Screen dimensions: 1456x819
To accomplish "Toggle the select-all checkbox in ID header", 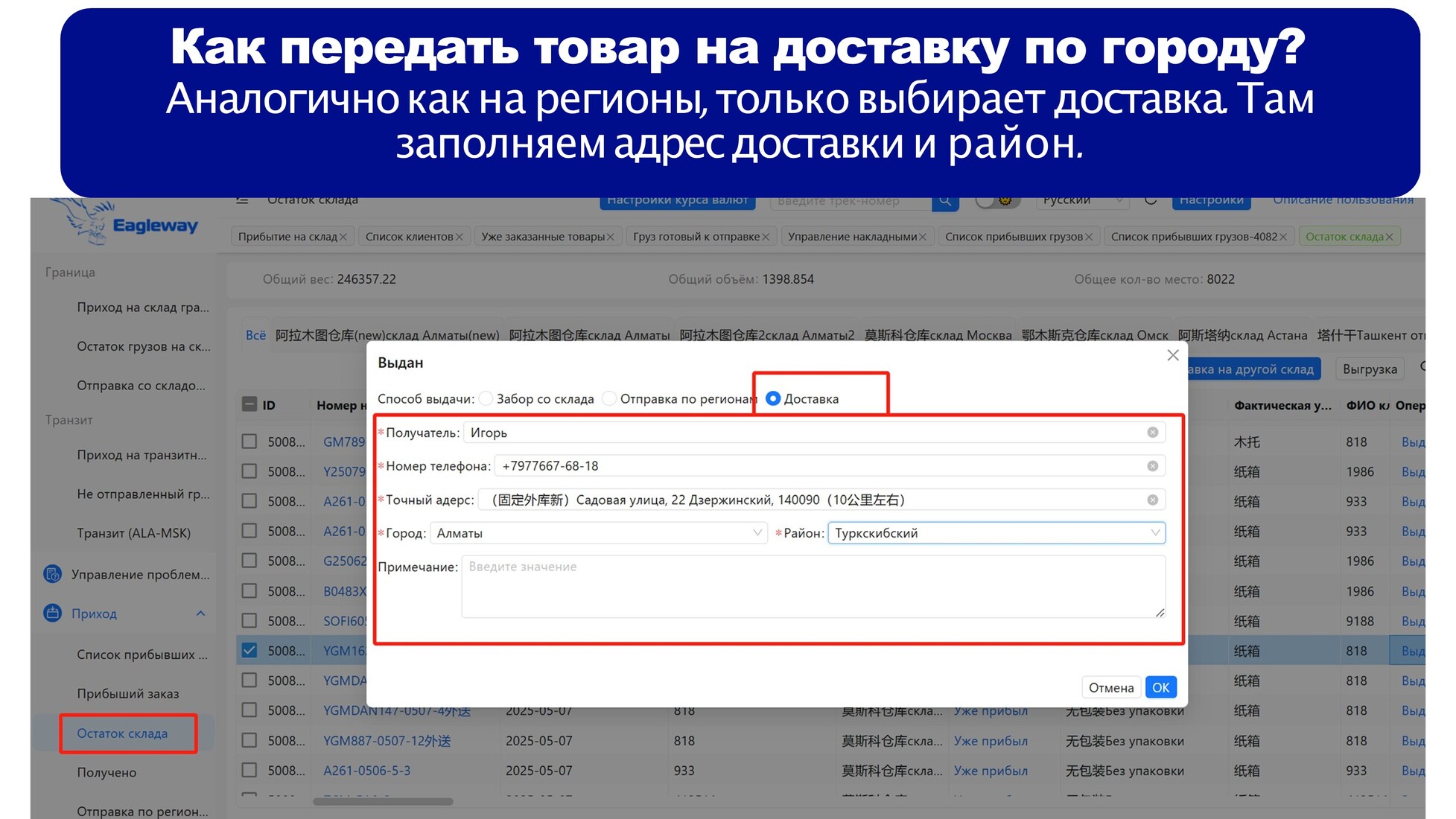I will [249, 404].
